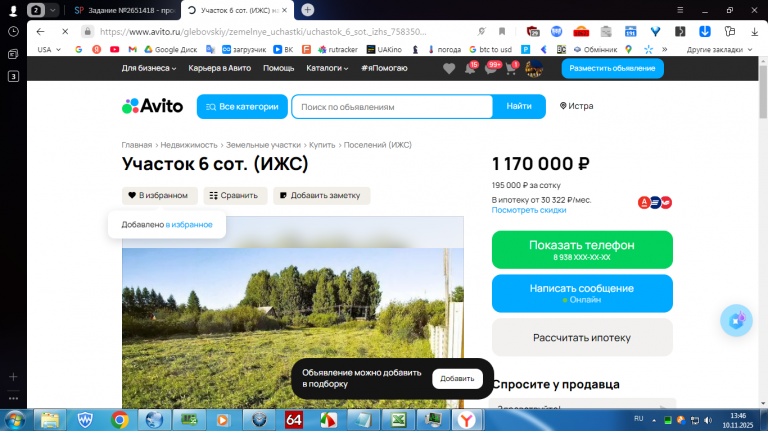768x431 pixels.
Task: Open the Windows Start button
Action: pos(14,420)
